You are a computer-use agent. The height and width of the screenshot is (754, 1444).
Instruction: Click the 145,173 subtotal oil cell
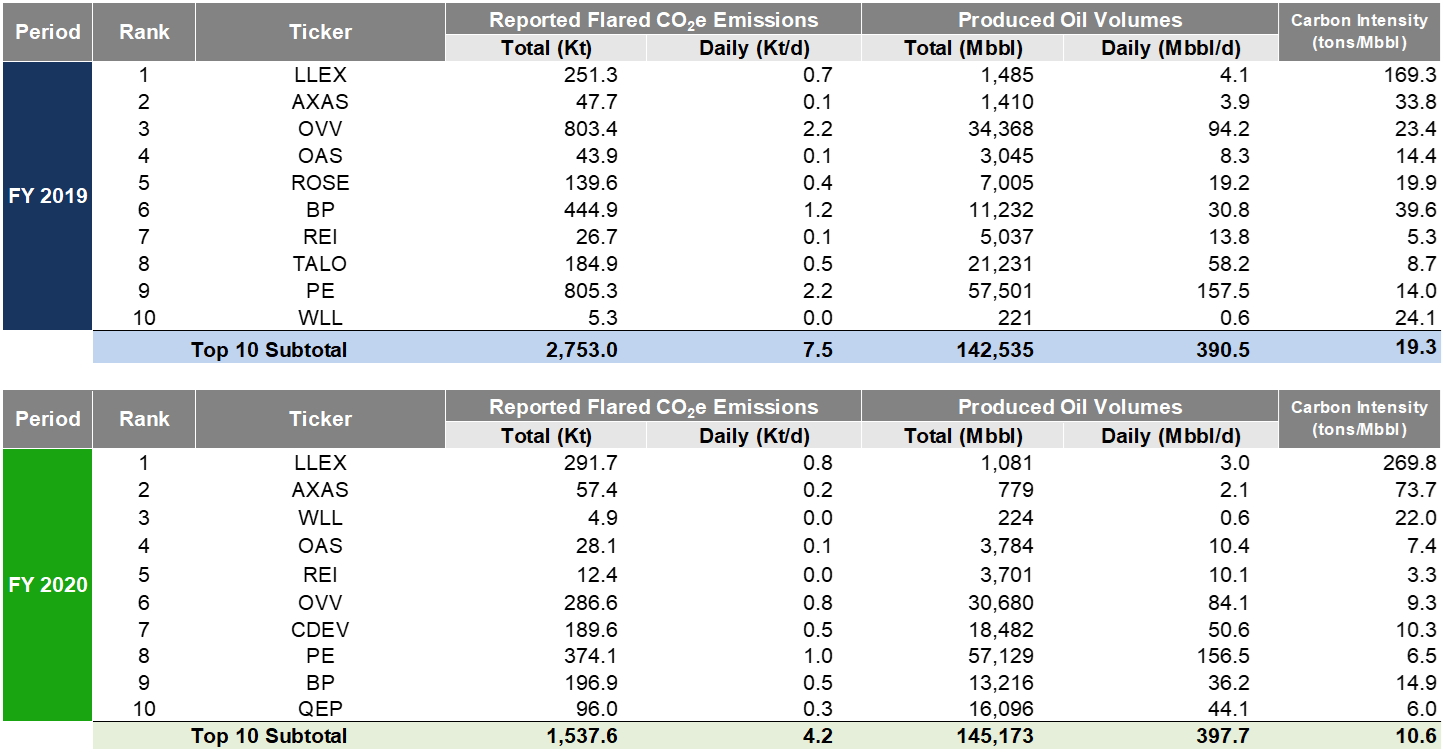(996, 736)
